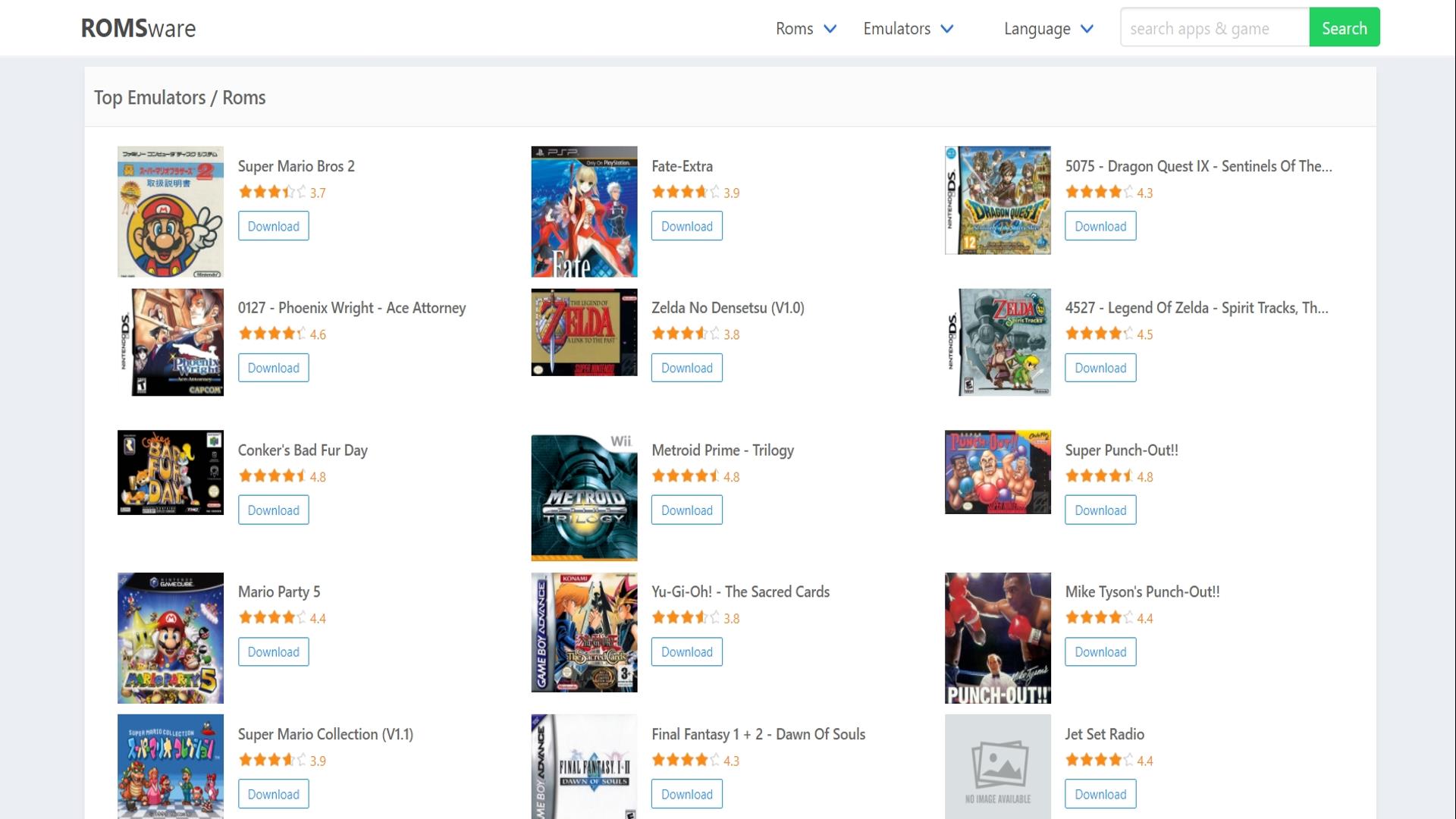Image resolution: width=1456 pixels, height=819 pixels.
Task: Open Zelda No Densetsu (V1.0) title
Action: point(728,308)
